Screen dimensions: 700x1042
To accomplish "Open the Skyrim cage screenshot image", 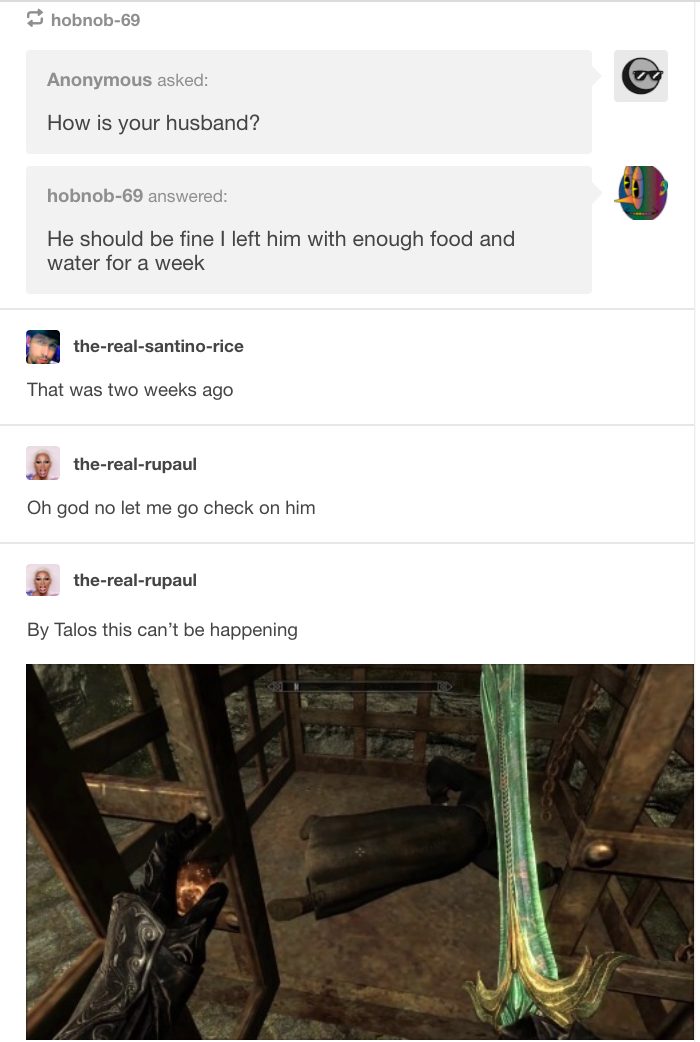I will tap(360, 852).
